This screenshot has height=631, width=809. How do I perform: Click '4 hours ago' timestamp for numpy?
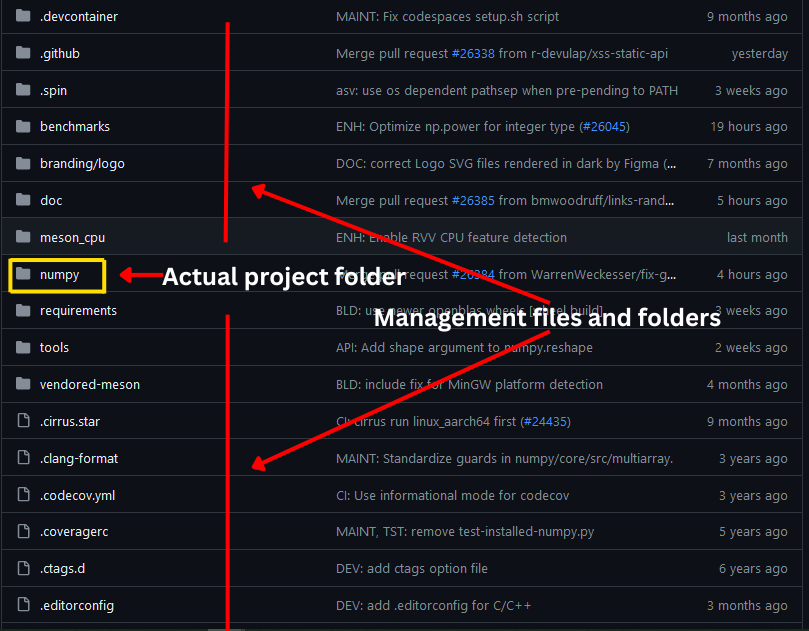pos(752,275)
